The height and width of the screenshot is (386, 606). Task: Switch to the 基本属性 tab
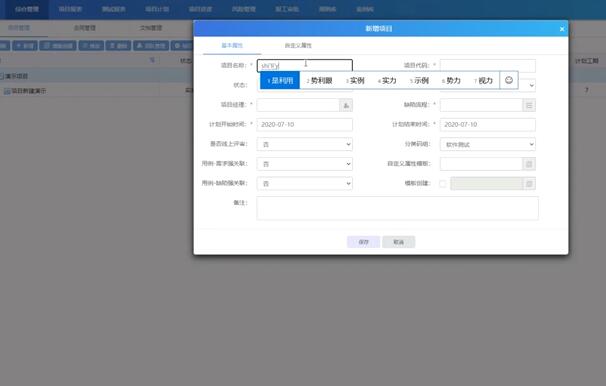click(232, 45)
